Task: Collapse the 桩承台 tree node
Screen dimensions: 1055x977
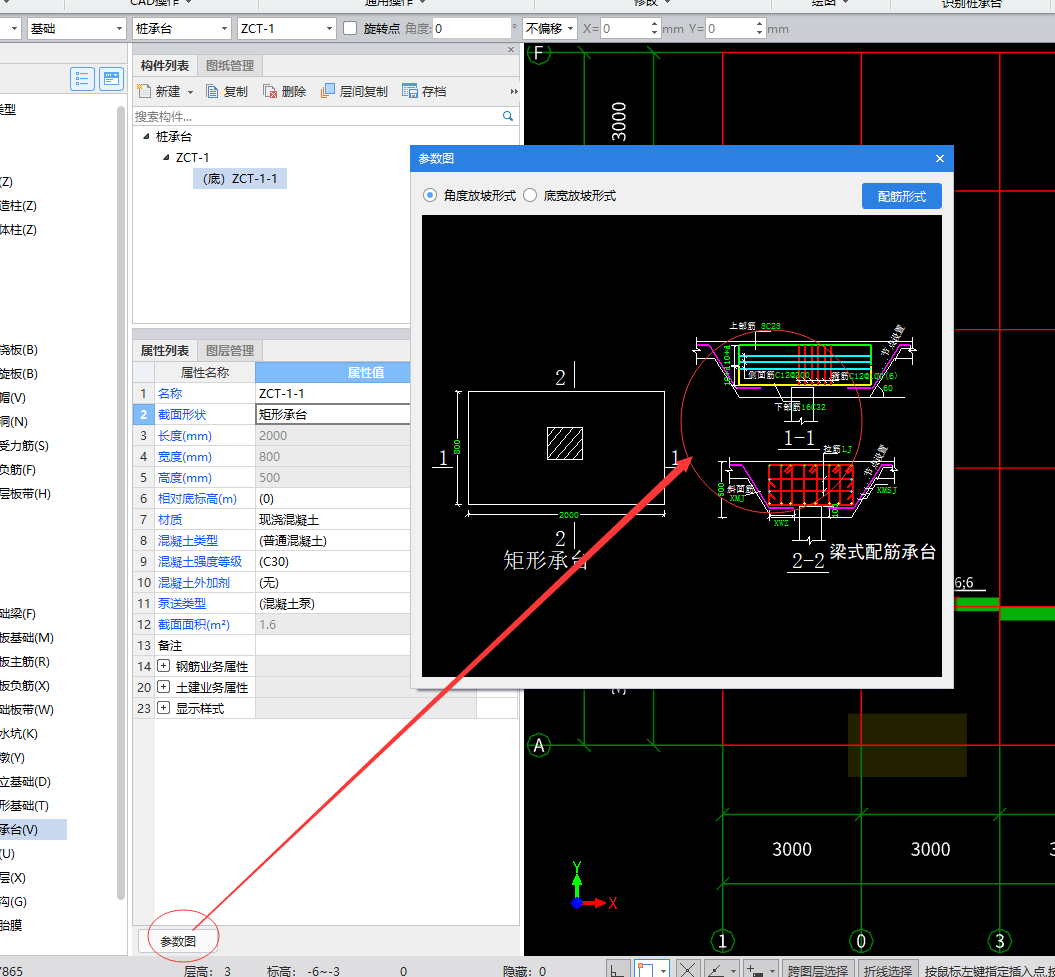Action: coord(146,137)
